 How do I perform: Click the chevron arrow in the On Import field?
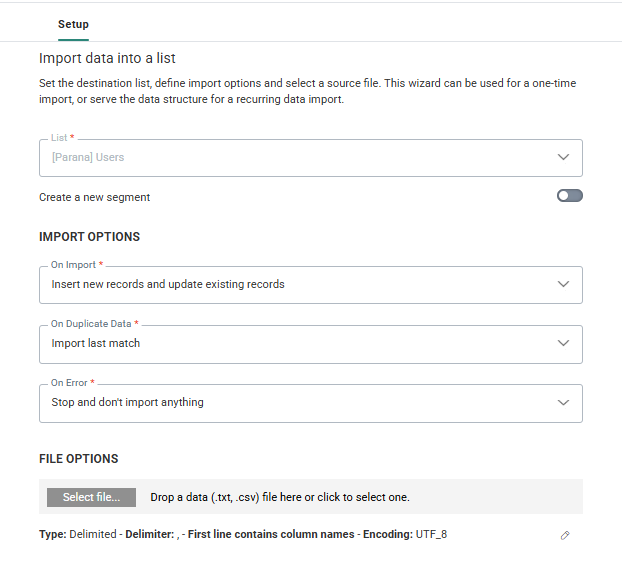tap(563, 284)
